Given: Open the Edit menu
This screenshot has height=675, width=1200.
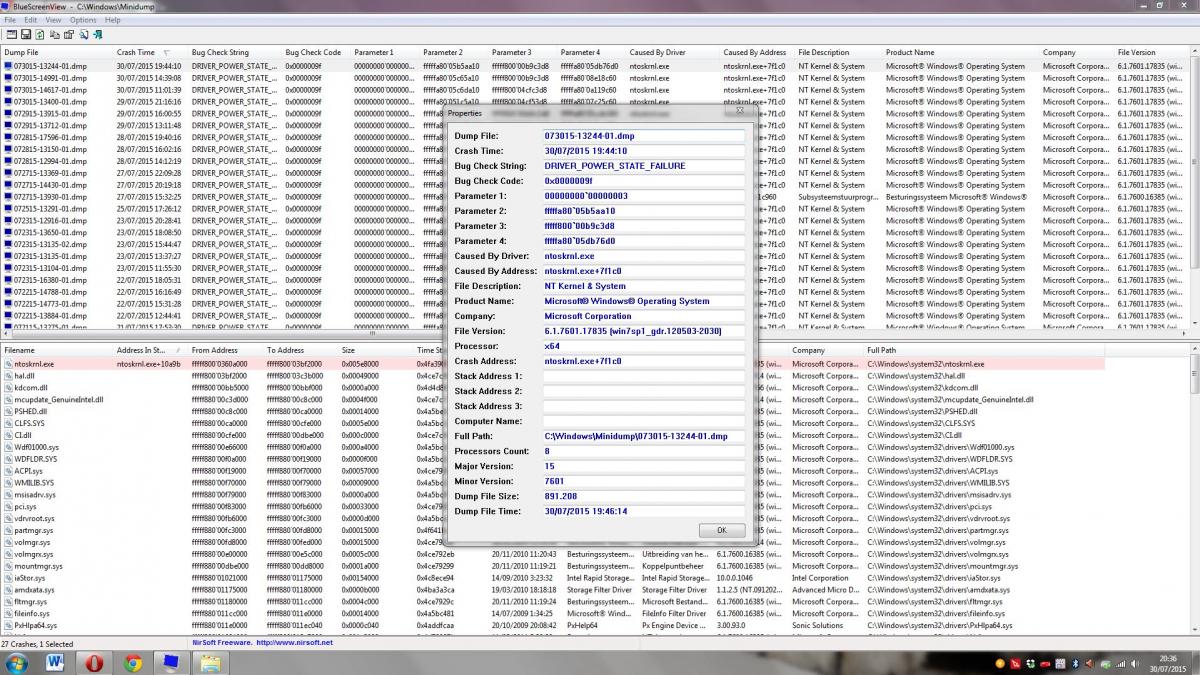Looking at the screenshot, I should point(31,20).
